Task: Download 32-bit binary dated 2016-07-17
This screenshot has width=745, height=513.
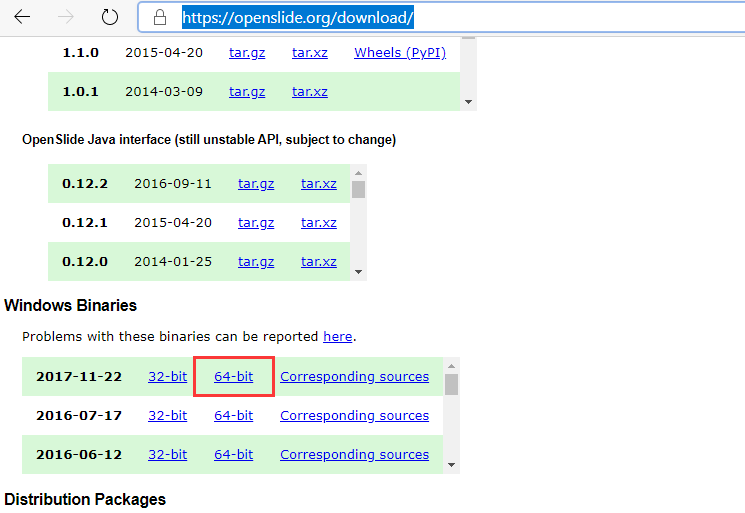Action: 168,415
